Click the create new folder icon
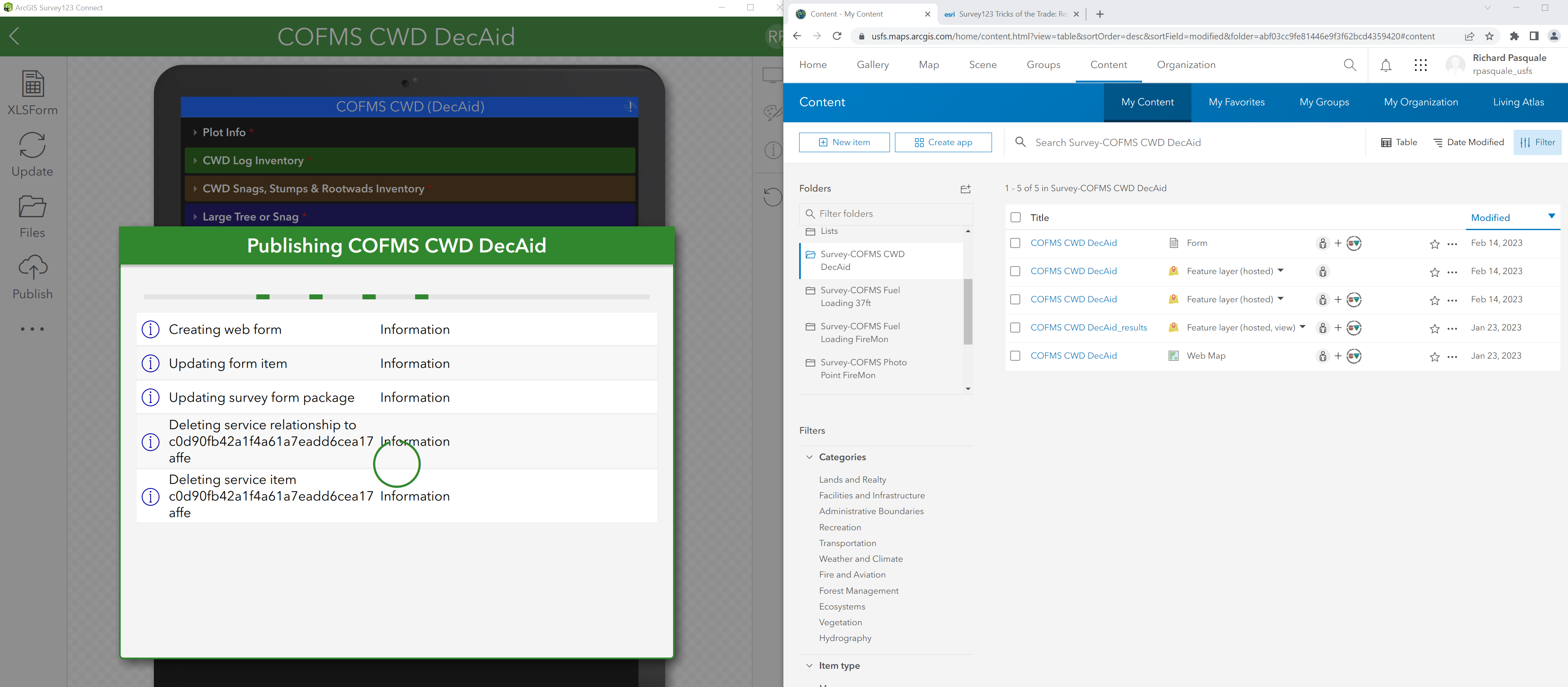The image size is (1568, 687). click(965, 189)
